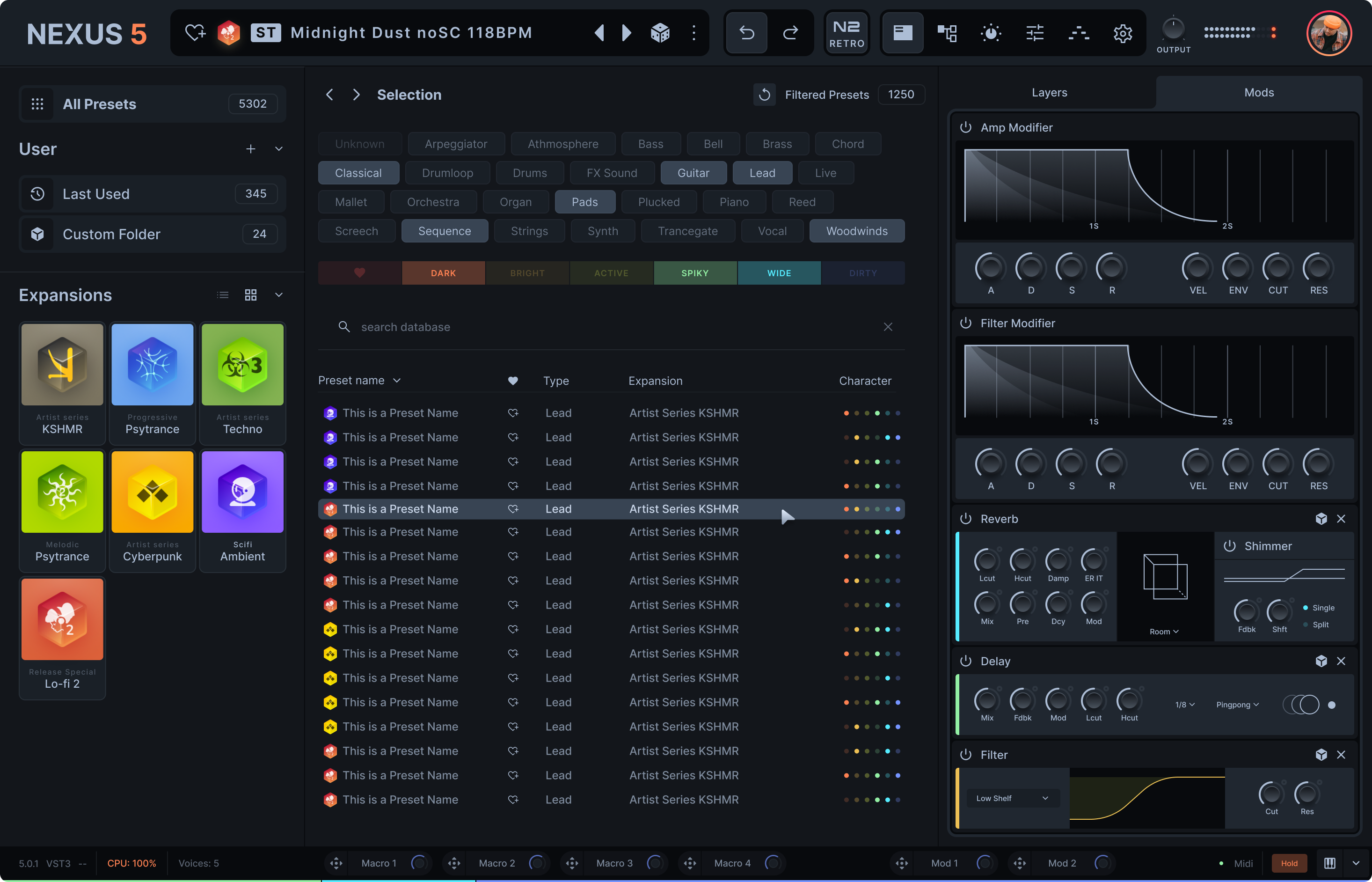
Task: Open Custom Folder presets
Action: [152, 234]
